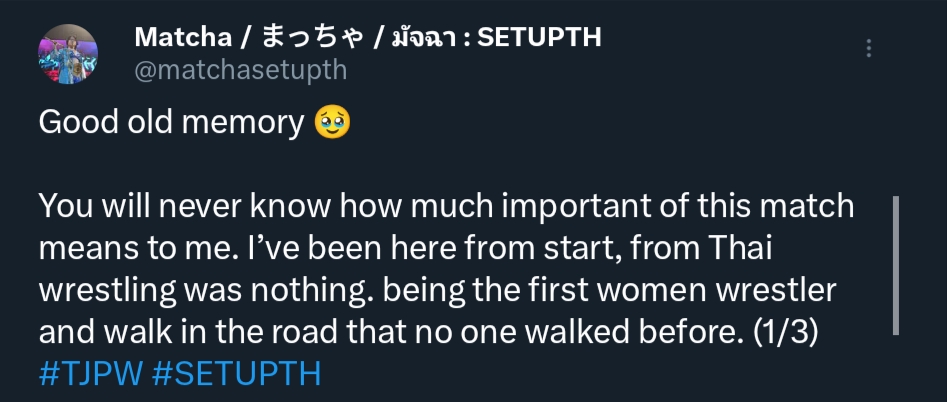Open the three-dot more options menu

(868, 48)
